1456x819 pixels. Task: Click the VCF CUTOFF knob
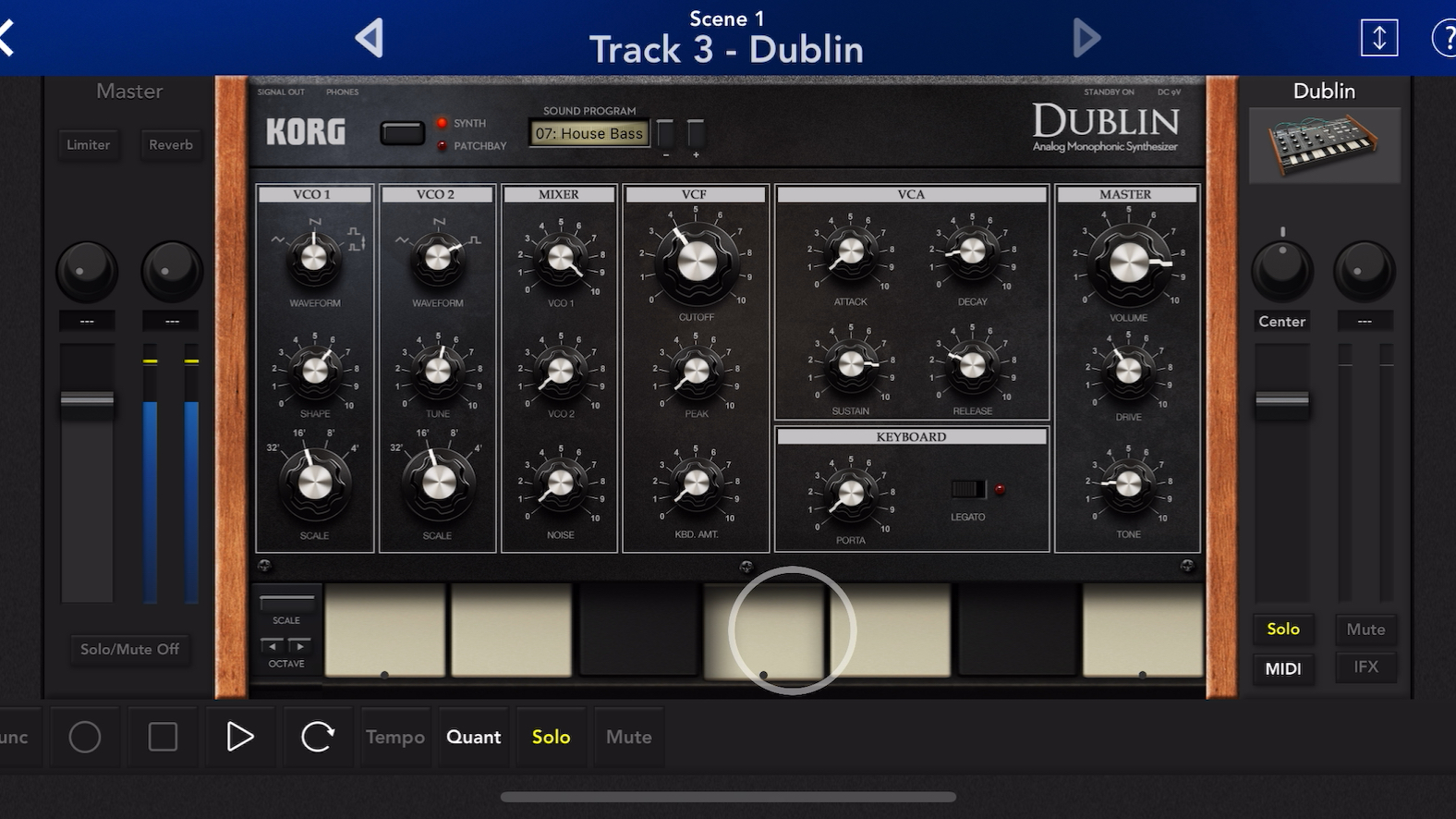click(697, 262)
